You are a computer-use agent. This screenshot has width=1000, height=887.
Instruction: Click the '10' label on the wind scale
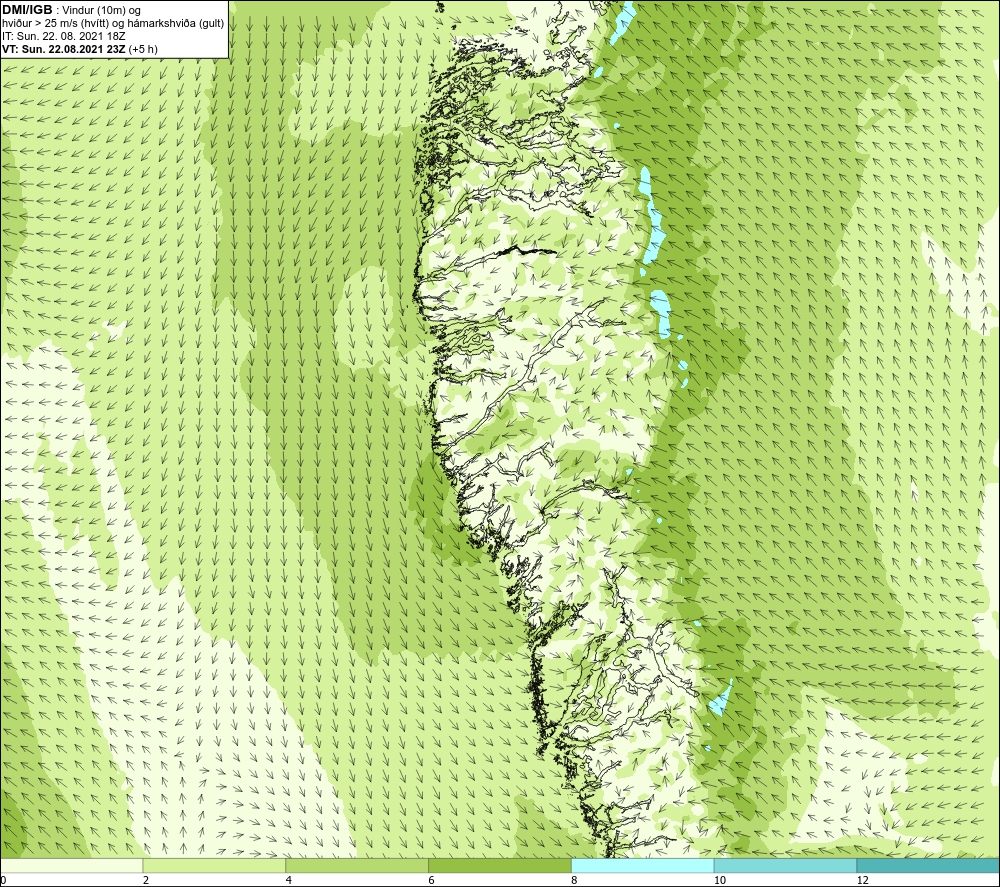(719, 880)
